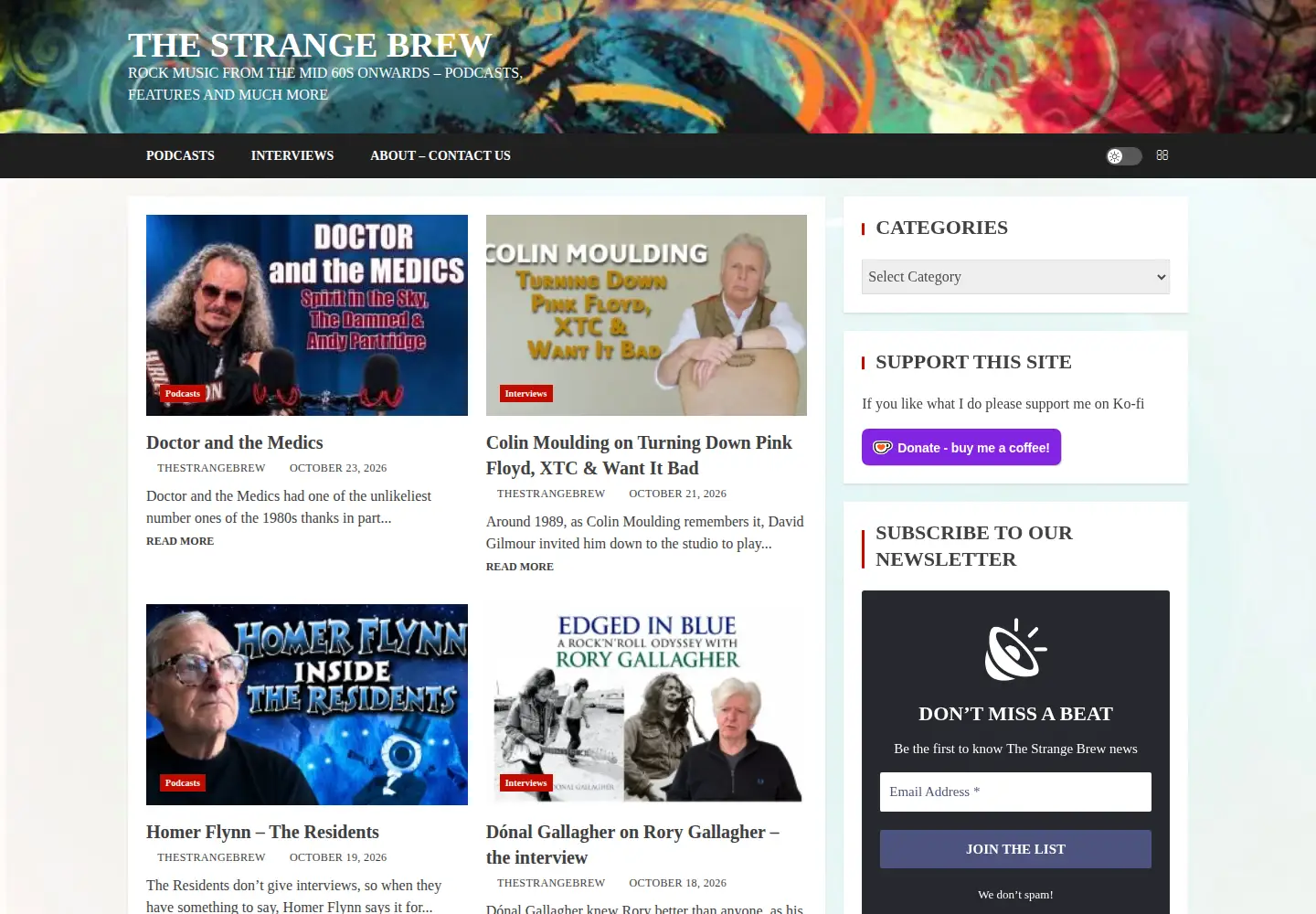1316x914 pixels.
Task: Open Edged in Blue Rory Gallagher thumbnail
Action: tap(646, 705)
